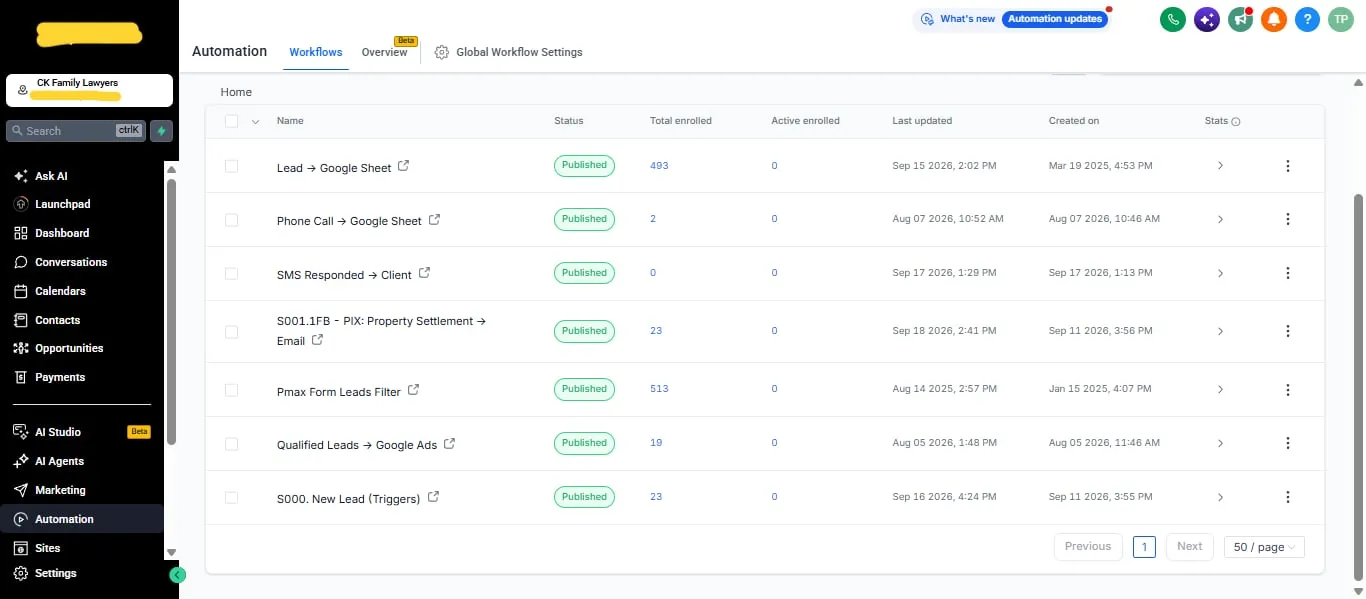
Task: Click the three-dot menu for Lead → Google Sheet
Action: click(x=1288, y=165)
